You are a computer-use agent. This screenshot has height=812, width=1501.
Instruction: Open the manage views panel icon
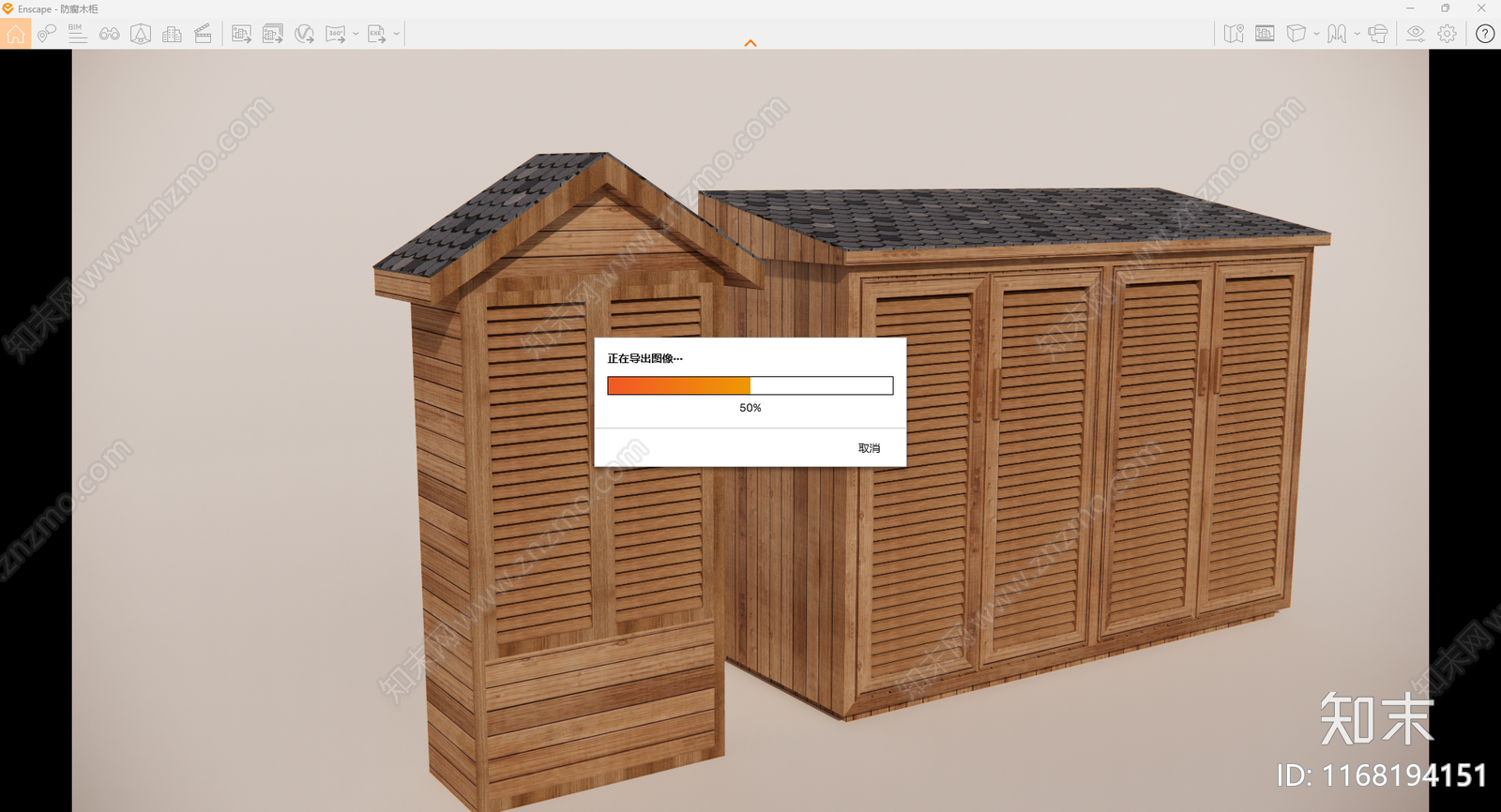(x=1265, y=34)
